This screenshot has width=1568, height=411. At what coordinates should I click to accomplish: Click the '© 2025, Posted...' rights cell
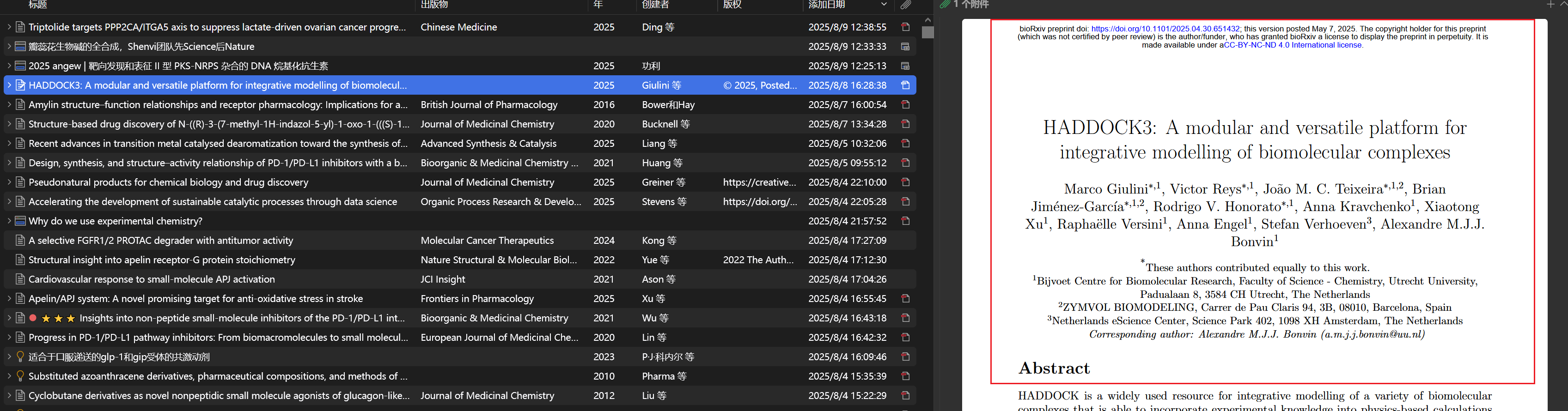point(760,85)
